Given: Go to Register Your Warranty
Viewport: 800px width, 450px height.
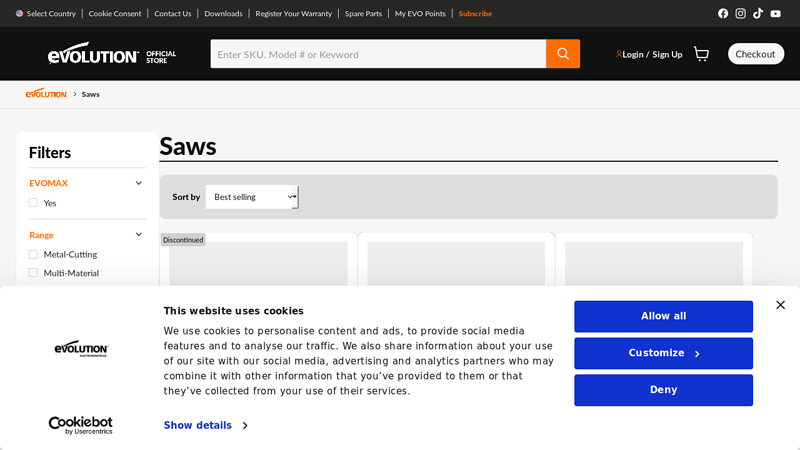Looking at the screenshot, I should pyautogui.click(x=294, y=13).
